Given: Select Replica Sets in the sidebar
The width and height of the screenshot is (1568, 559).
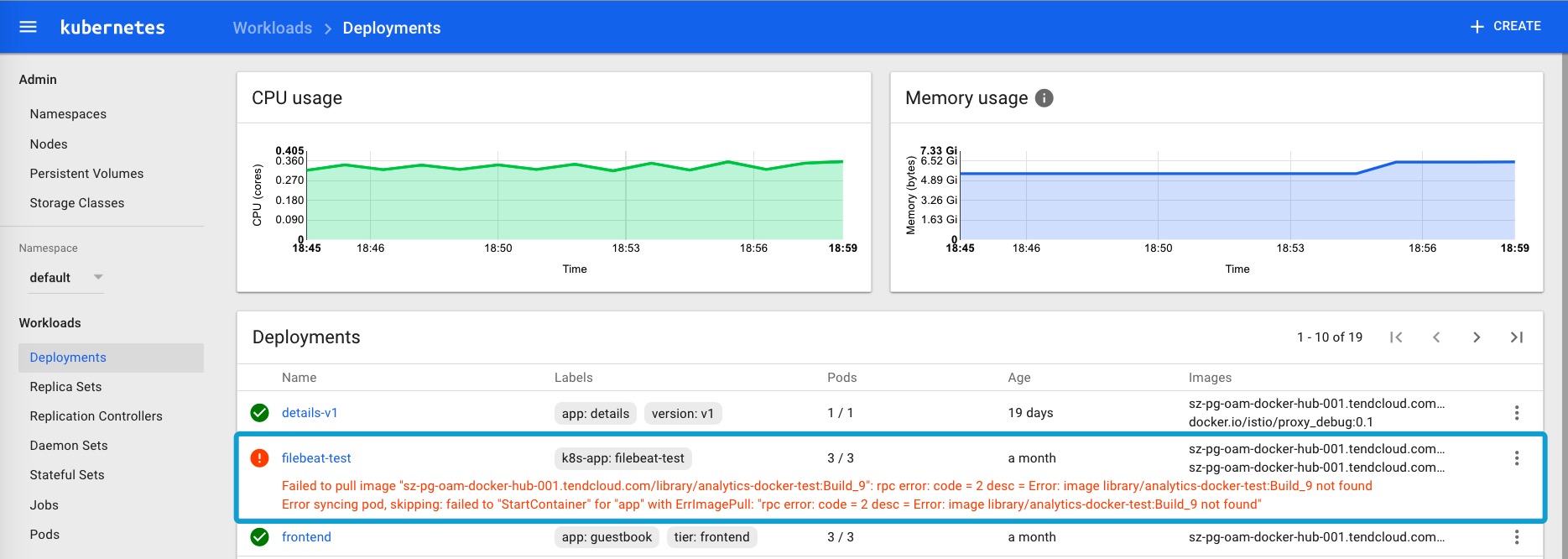Looking at the screenshot, I should (x=65, y=387).
